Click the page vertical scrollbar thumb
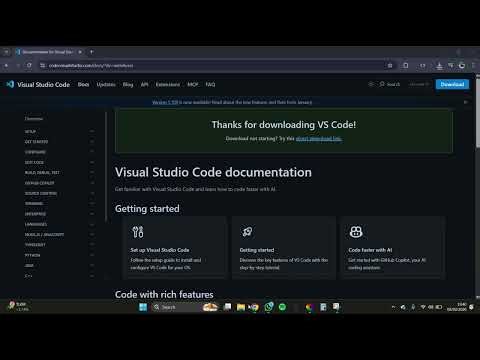The image size is (480, 360). tap(477, 113)
